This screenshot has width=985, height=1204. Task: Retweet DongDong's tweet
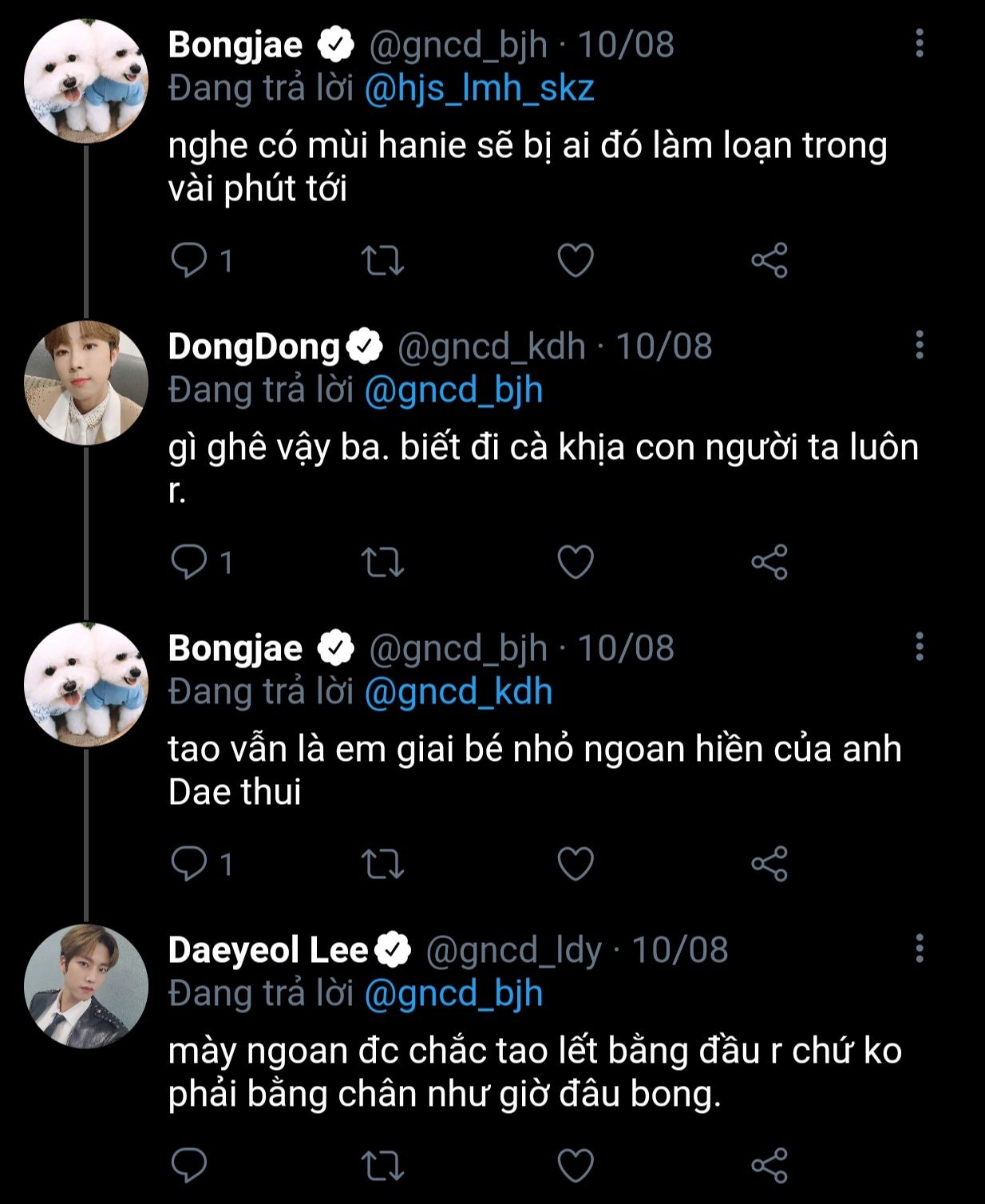tap(383, 562)
